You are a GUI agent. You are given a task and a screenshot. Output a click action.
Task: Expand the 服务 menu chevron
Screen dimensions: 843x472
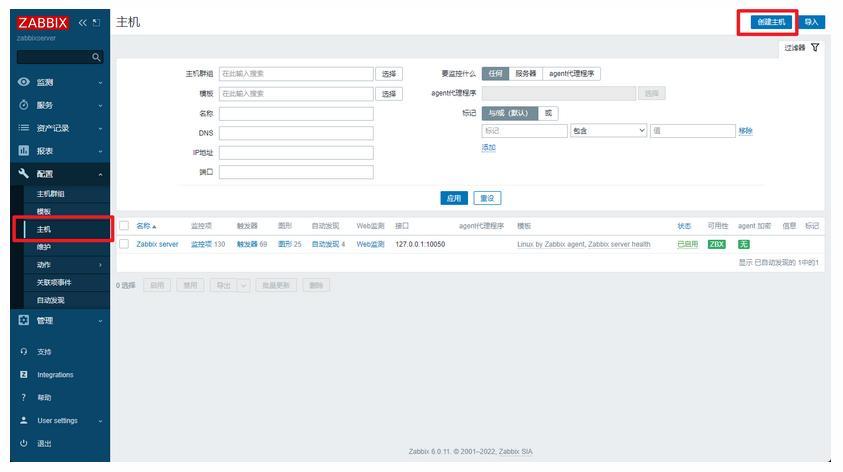(101, 105)
